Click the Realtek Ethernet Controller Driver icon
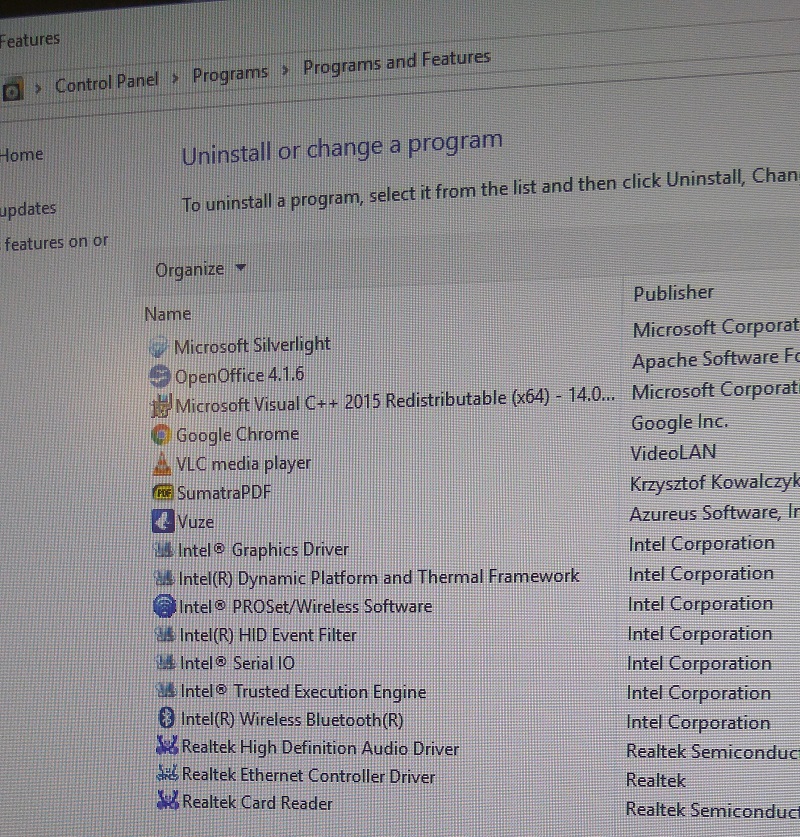 coord(168,773)
